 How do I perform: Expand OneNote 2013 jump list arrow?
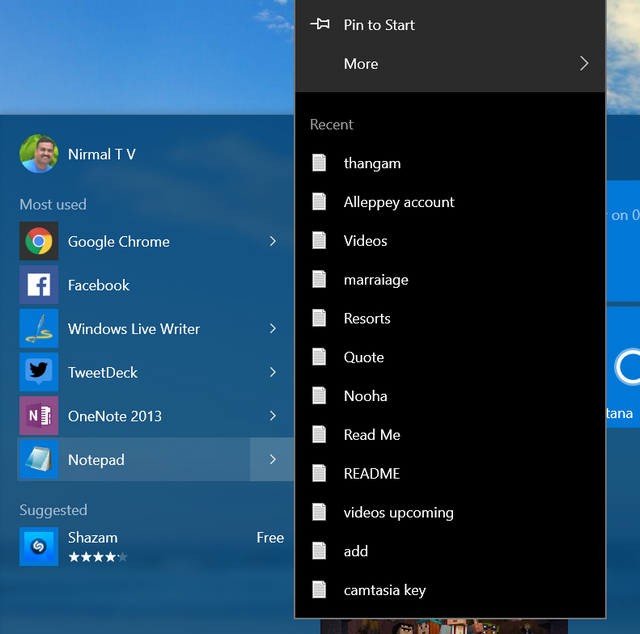(273, 416)
